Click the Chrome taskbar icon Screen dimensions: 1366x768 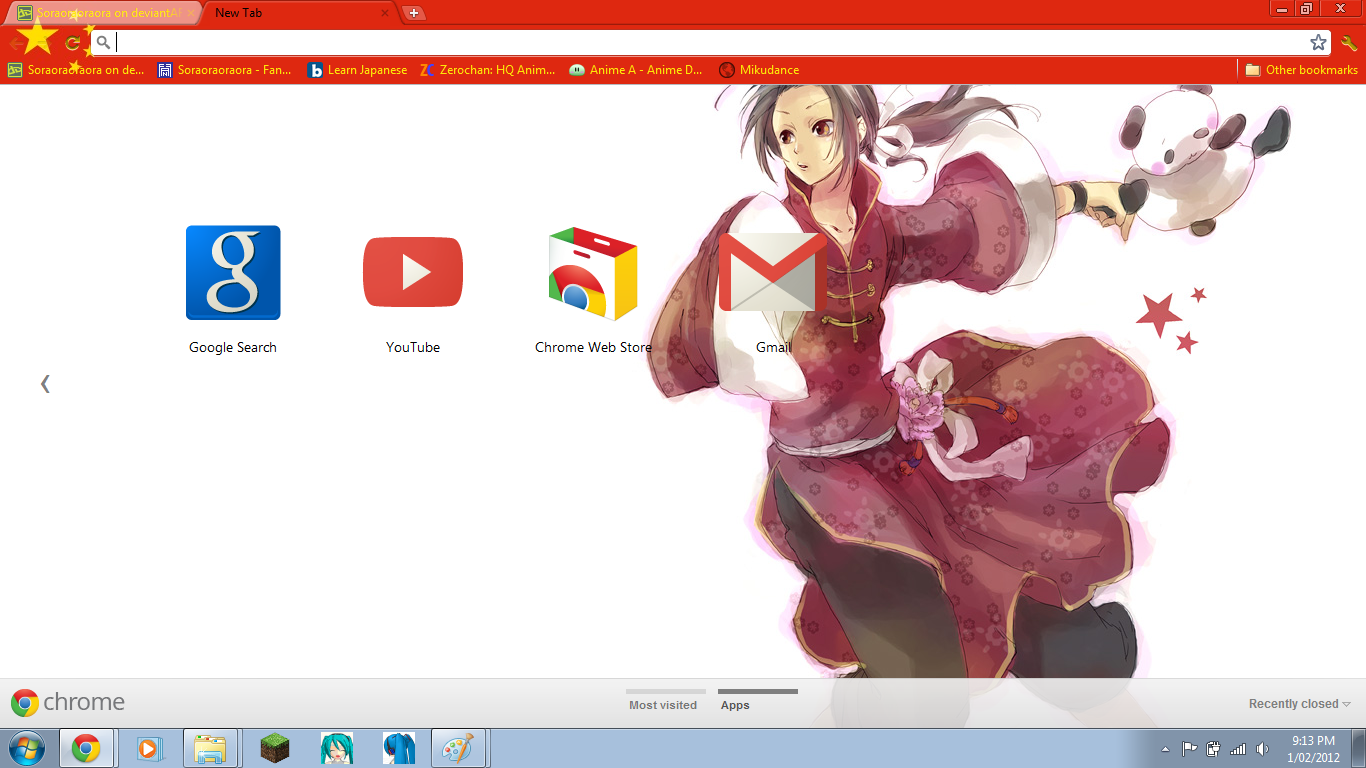click(x=86, y=748)
